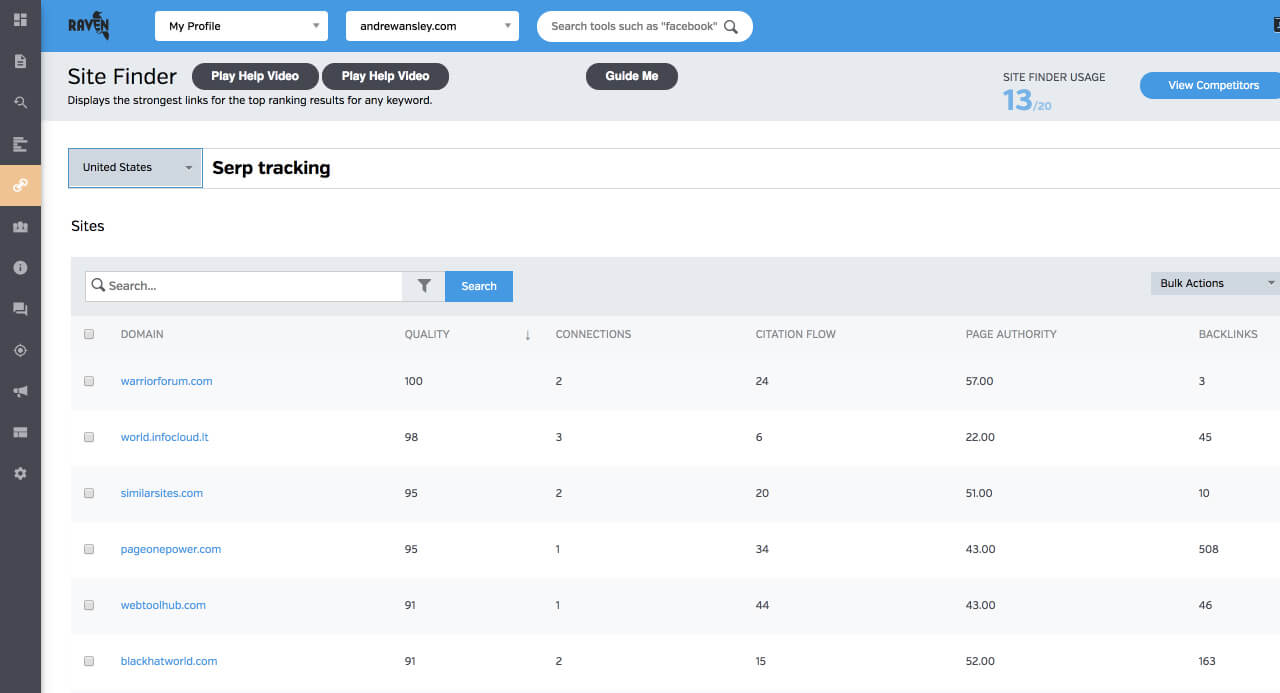Select the pageonepower.com row checkbox

[x=88, y=549]
